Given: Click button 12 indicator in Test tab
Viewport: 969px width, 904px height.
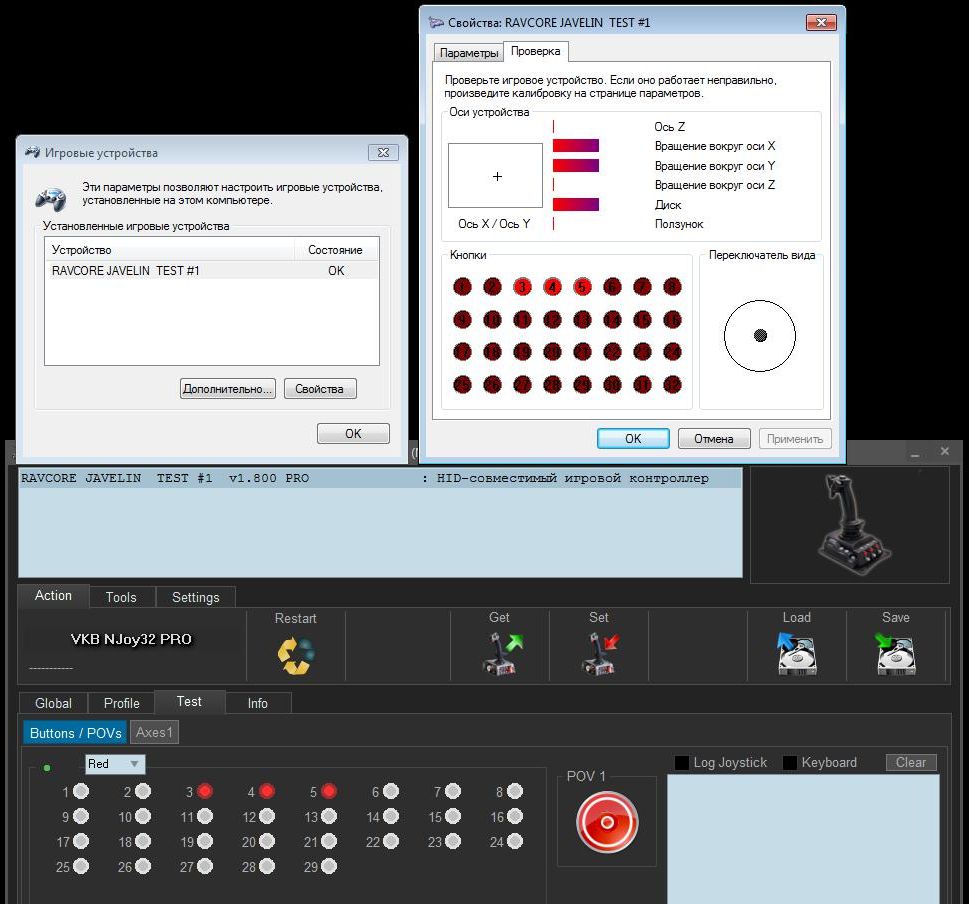Looking at the screenshot, I should click(266, 817).
